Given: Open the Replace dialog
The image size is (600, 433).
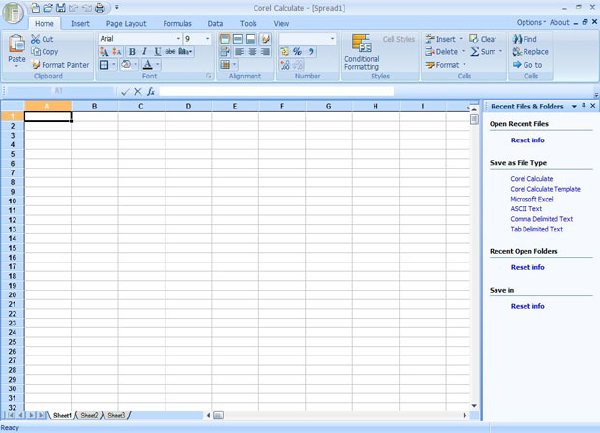Looking at the screenshot, I should pos(531,52).
